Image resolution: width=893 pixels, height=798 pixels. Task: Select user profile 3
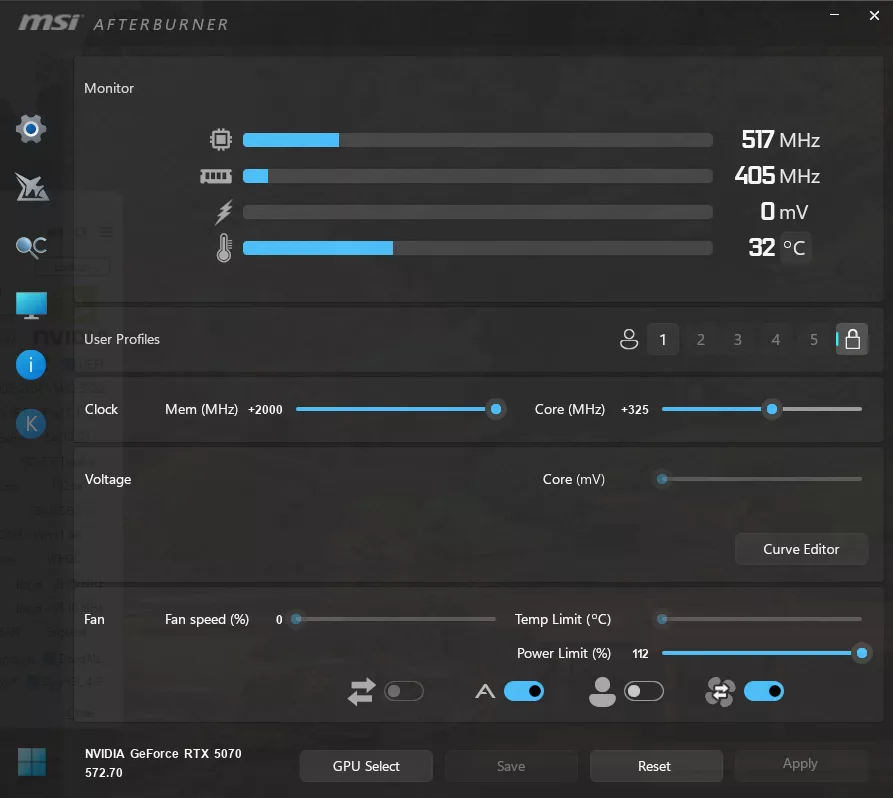coord(738,339)
